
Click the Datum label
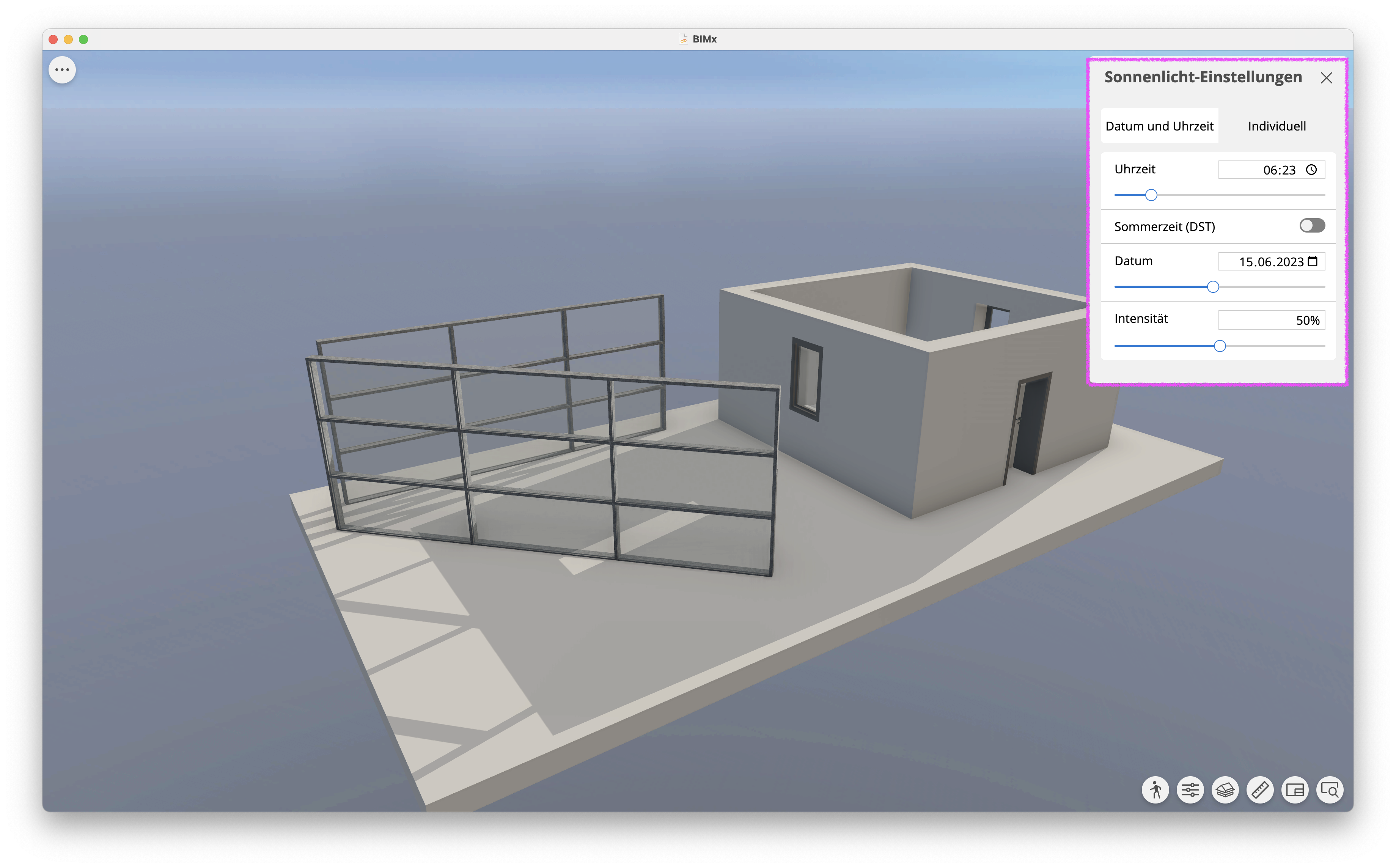(1133, 261)
